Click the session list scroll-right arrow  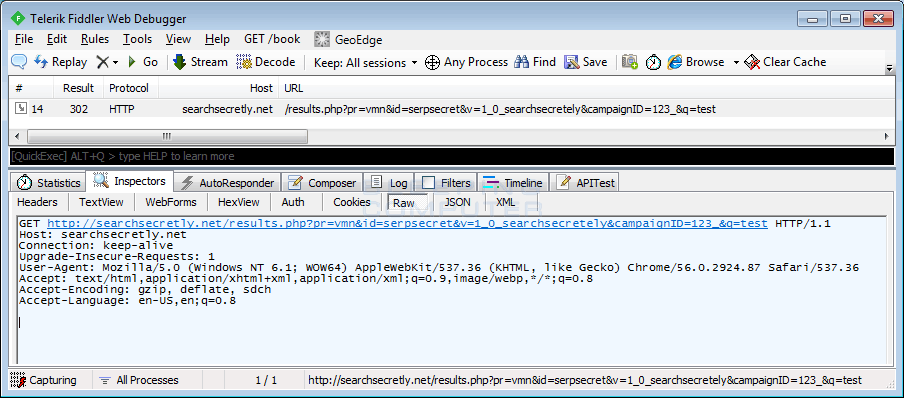[x=886, y=137]
